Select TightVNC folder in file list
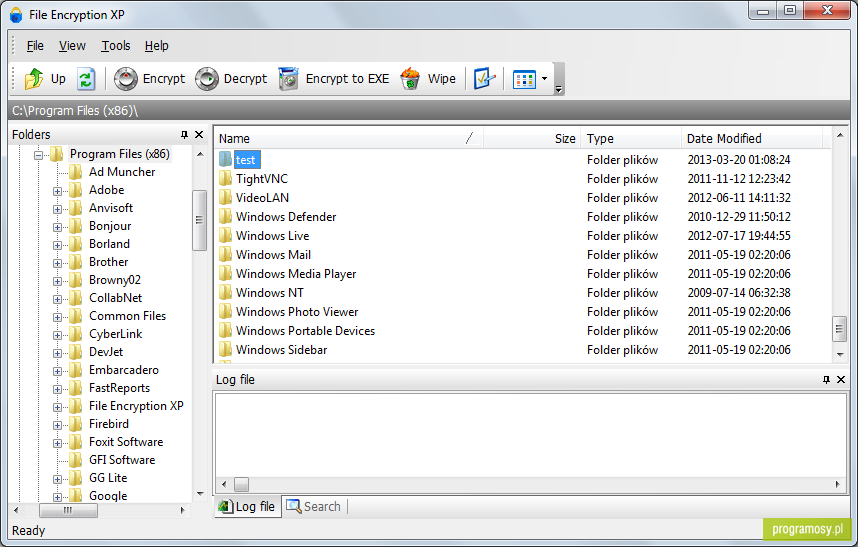Screen dimensions: 858x547 (x=262, y=179)
